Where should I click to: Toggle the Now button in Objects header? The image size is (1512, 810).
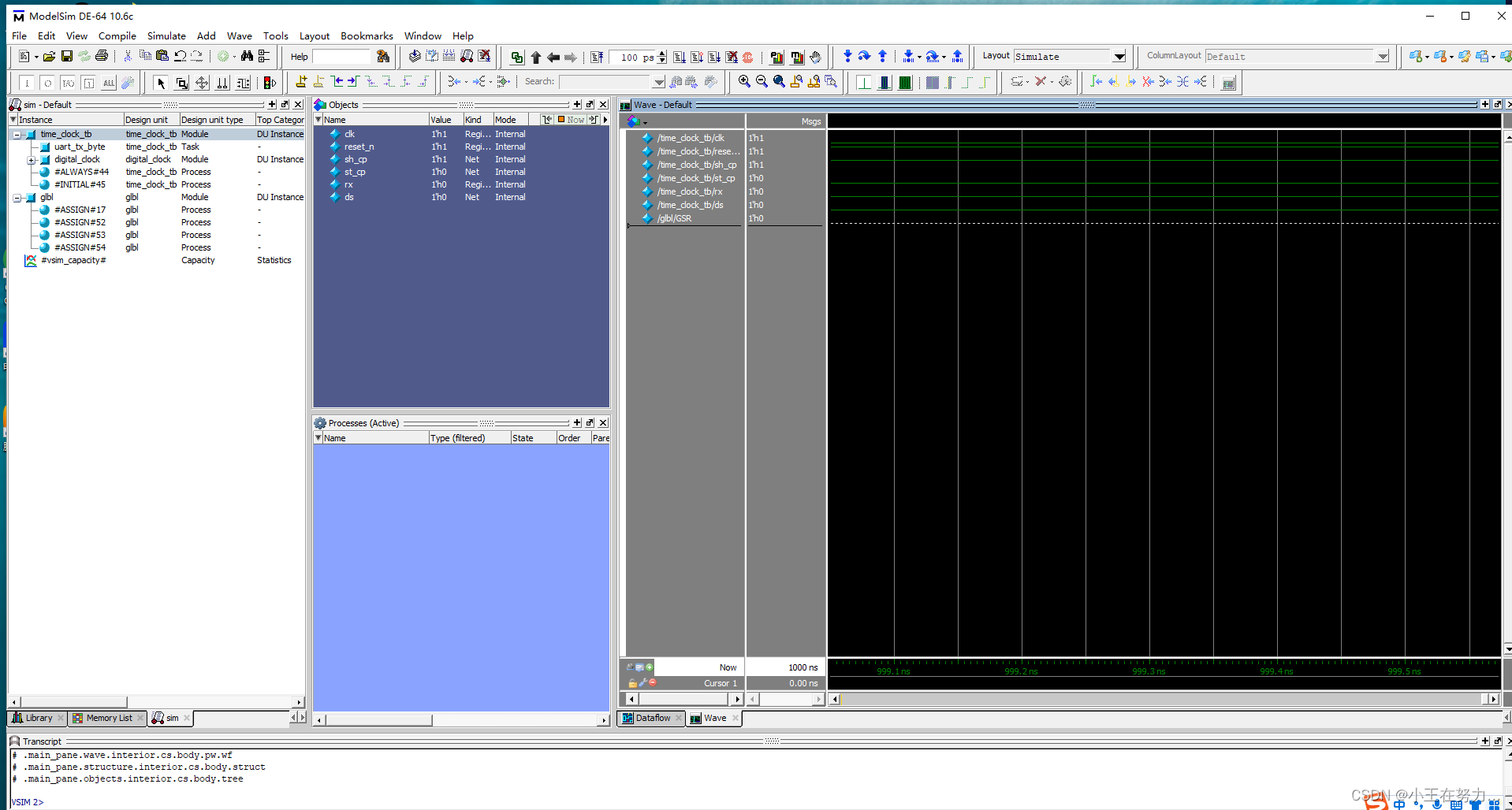(x=572, y=120)
